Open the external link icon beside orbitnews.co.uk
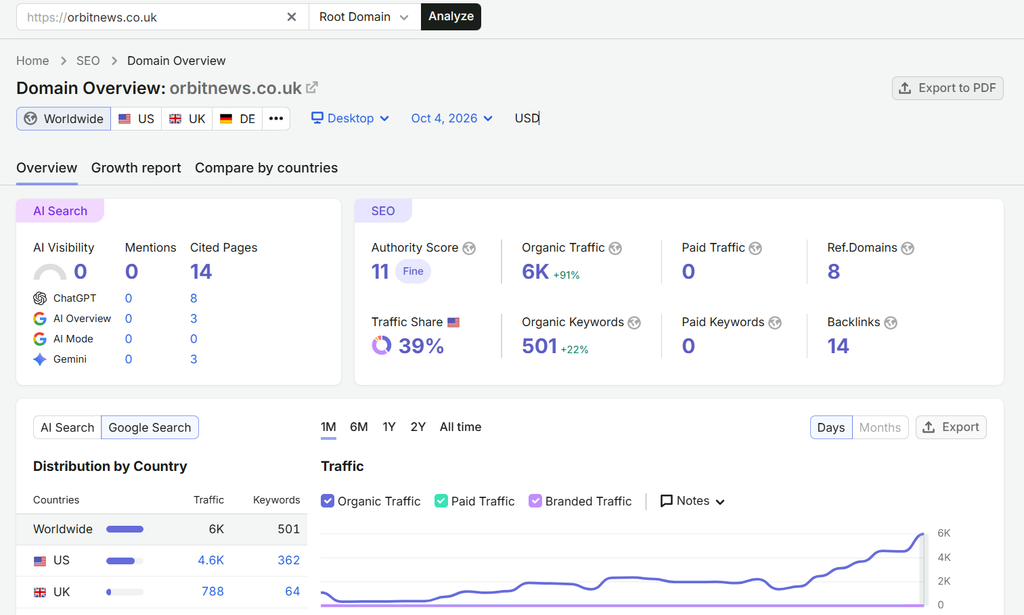 tap(312, 87)
